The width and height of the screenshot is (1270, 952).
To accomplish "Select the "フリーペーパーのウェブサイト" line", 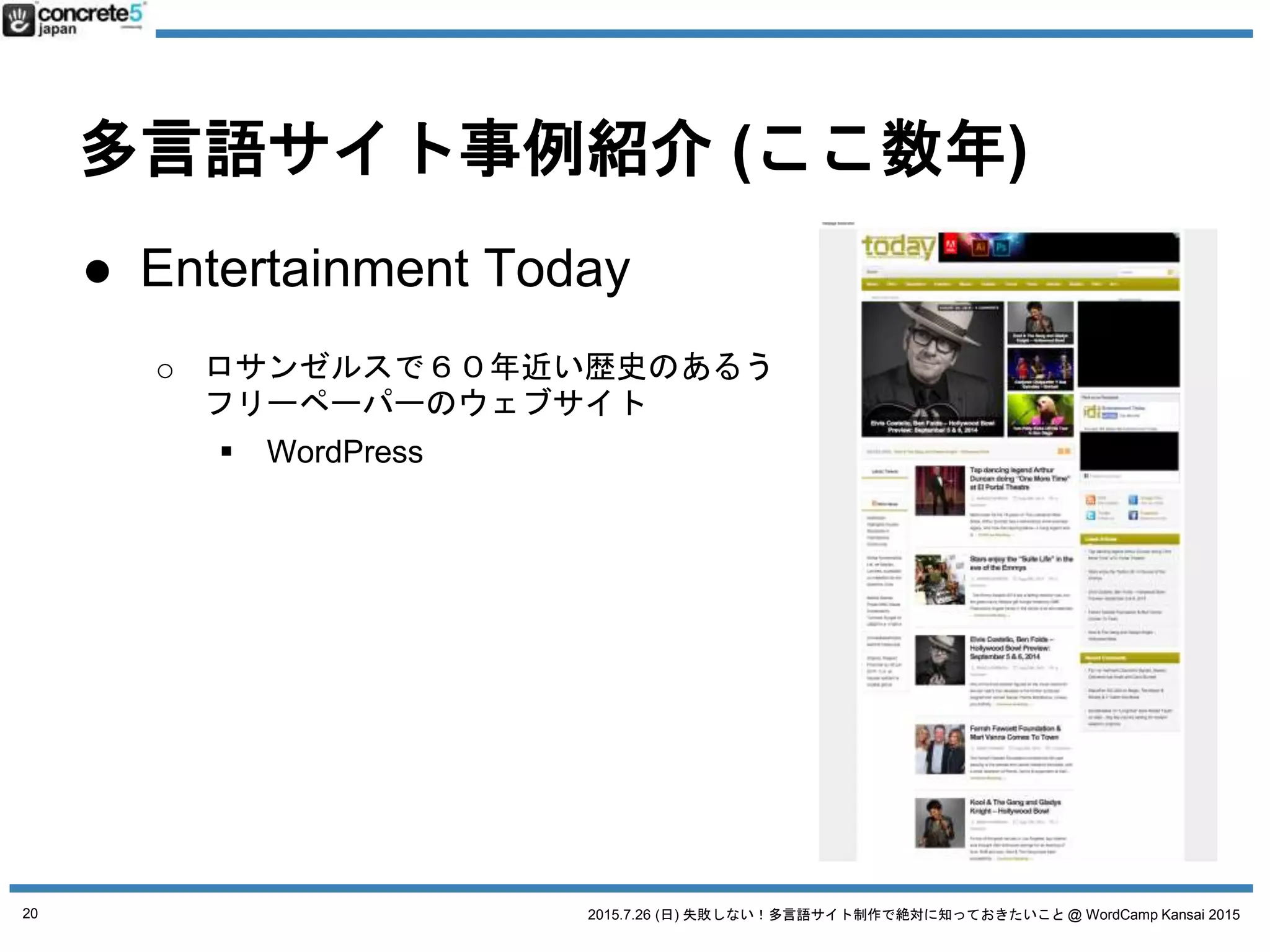I will (x=426, y=402).
